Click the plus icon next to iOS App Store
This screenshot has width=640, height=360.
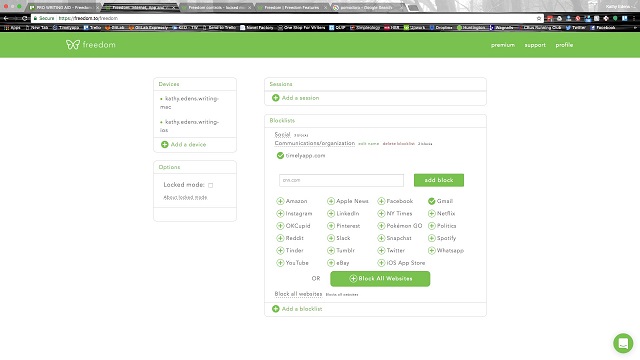click(381, 263)
